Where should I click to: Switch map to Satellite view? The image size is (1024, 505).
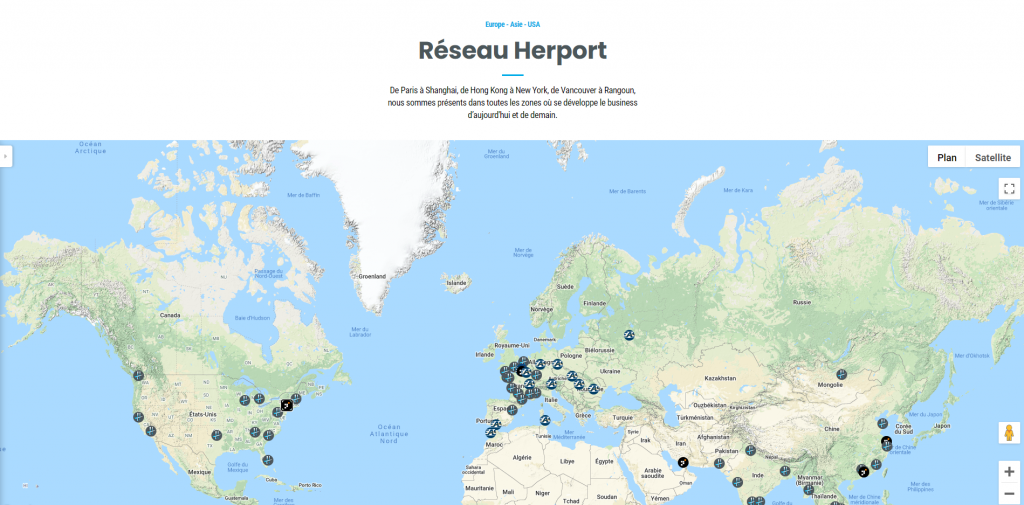992,157
